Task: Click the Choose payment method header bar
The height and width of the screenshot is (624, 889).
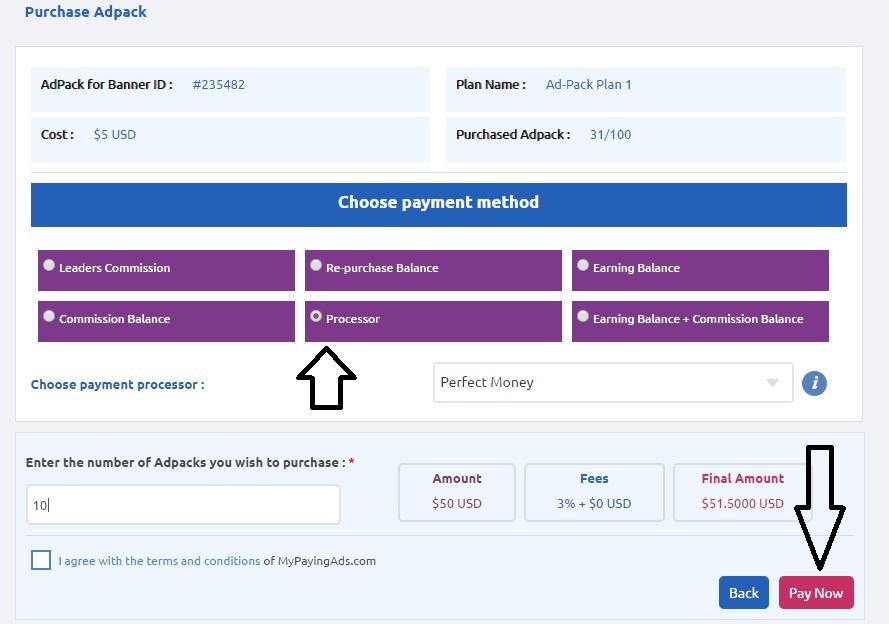Action: click(438, 202)
